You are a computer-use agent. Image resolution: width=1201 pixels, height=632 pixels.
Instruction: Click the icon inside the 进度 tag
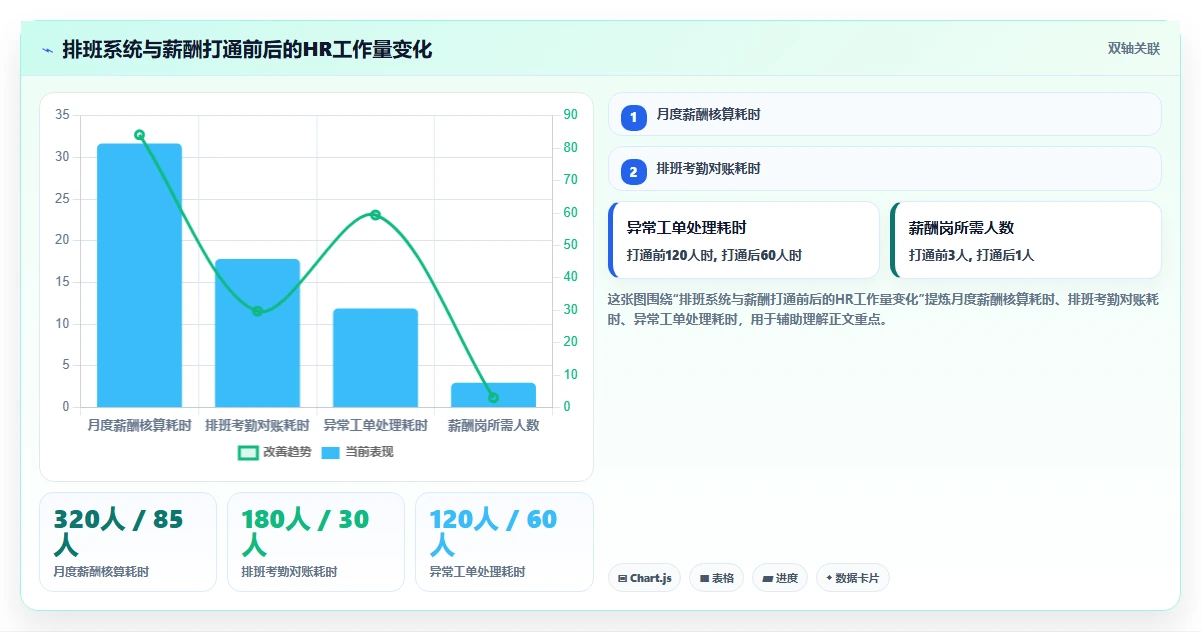pos(767,578)
